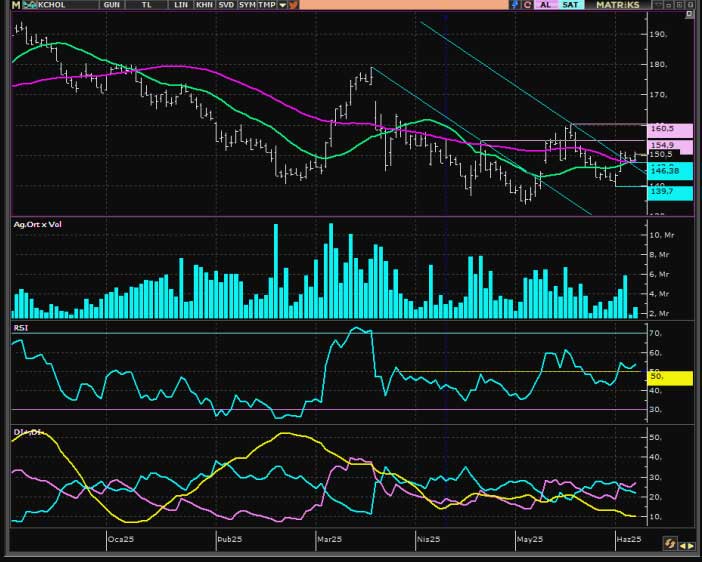The image size is (702, 562).
Task: Move chart left with yellow left arrow
Action: [x=683, y=545]
